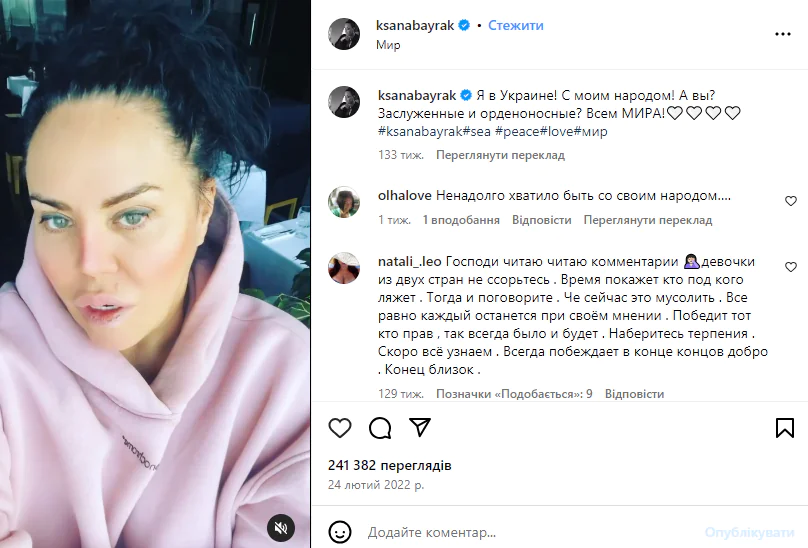This screenshot has height=548, width=808.
Task: Open natali_.leo's profile picture
Action: pos(344,268)
